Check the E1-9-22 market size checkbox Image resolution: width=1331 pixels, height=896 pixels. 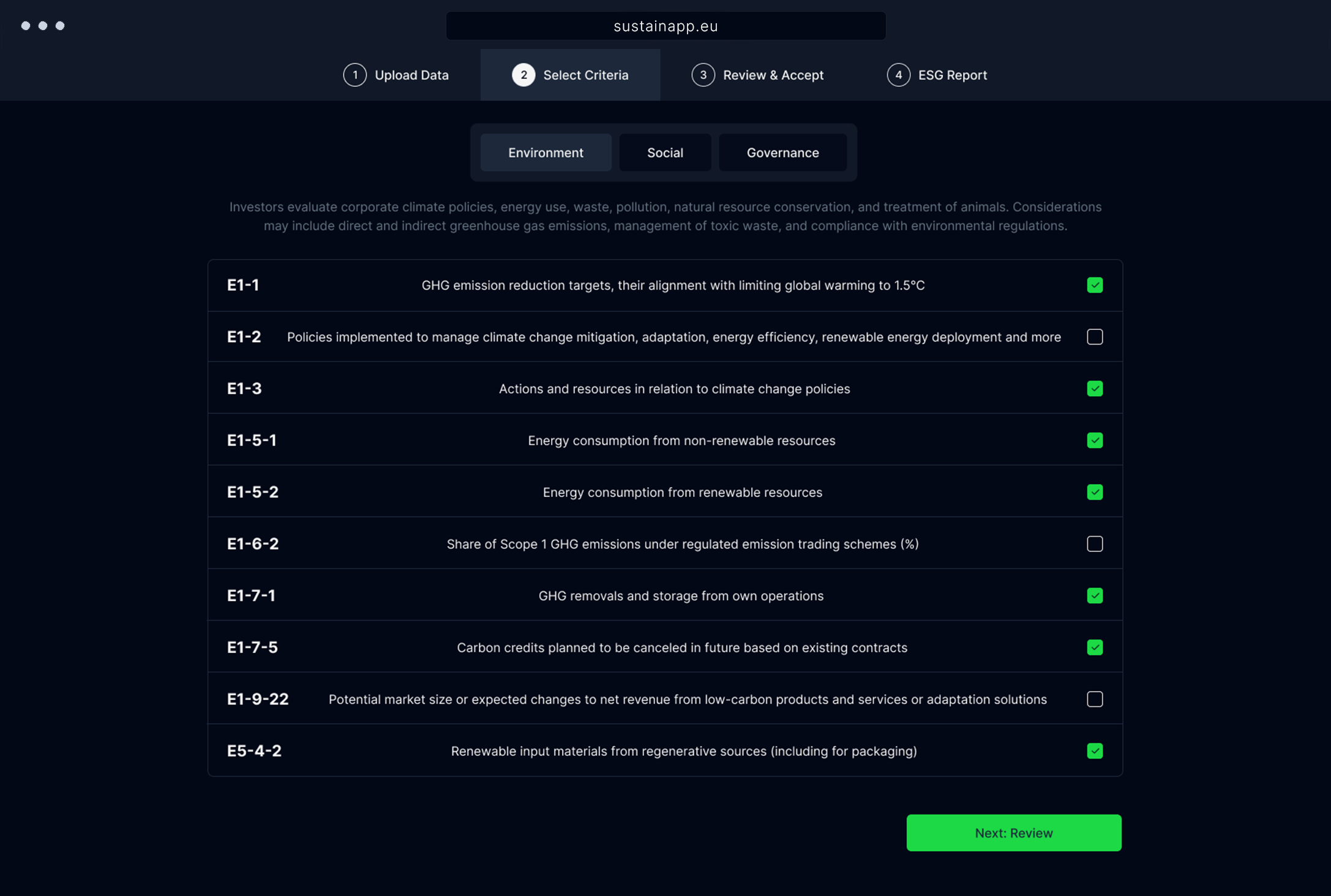coord(1095,699)
